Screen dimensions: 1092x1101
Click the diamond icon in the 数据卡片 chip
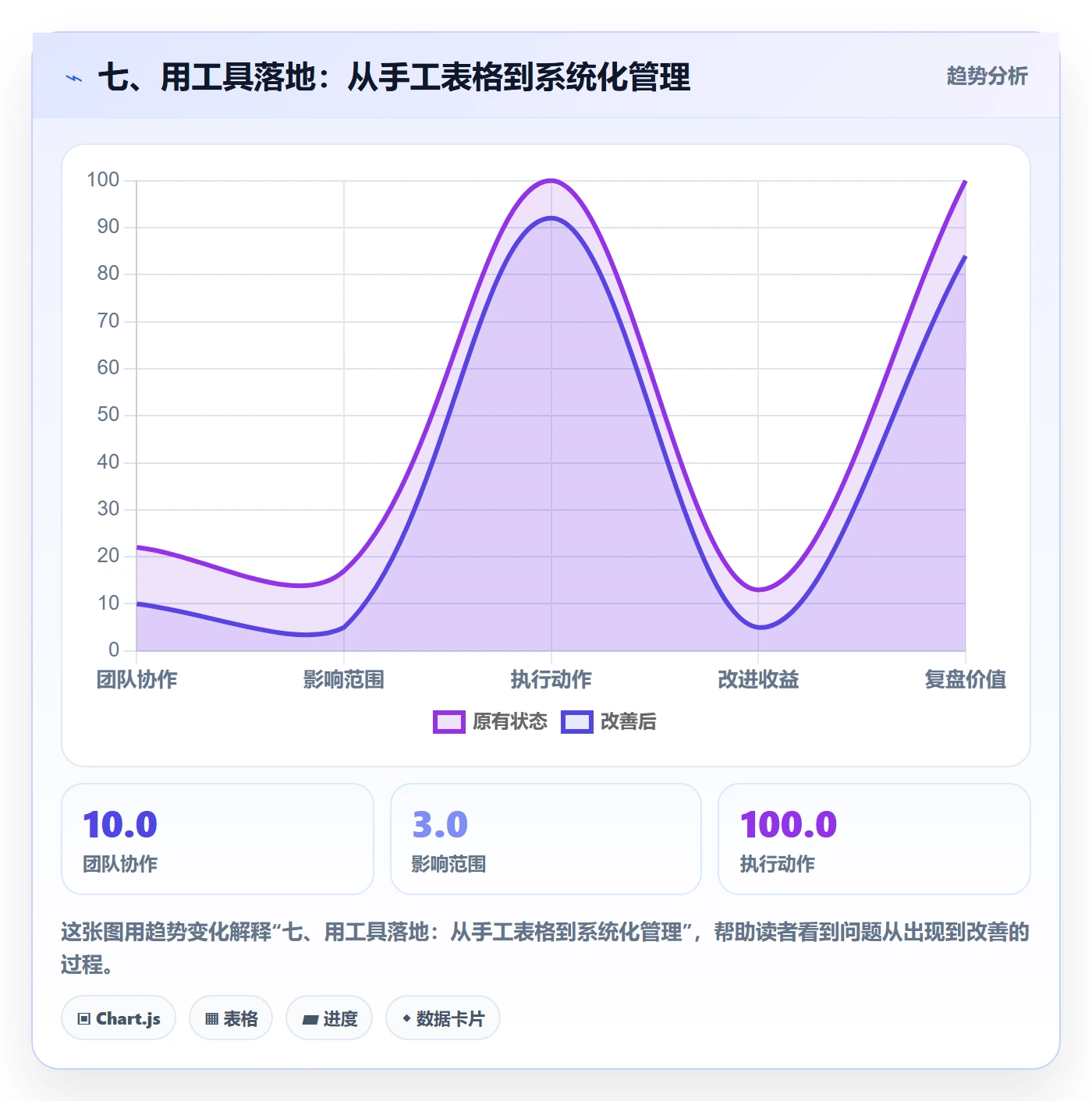tap(406, 1018)
